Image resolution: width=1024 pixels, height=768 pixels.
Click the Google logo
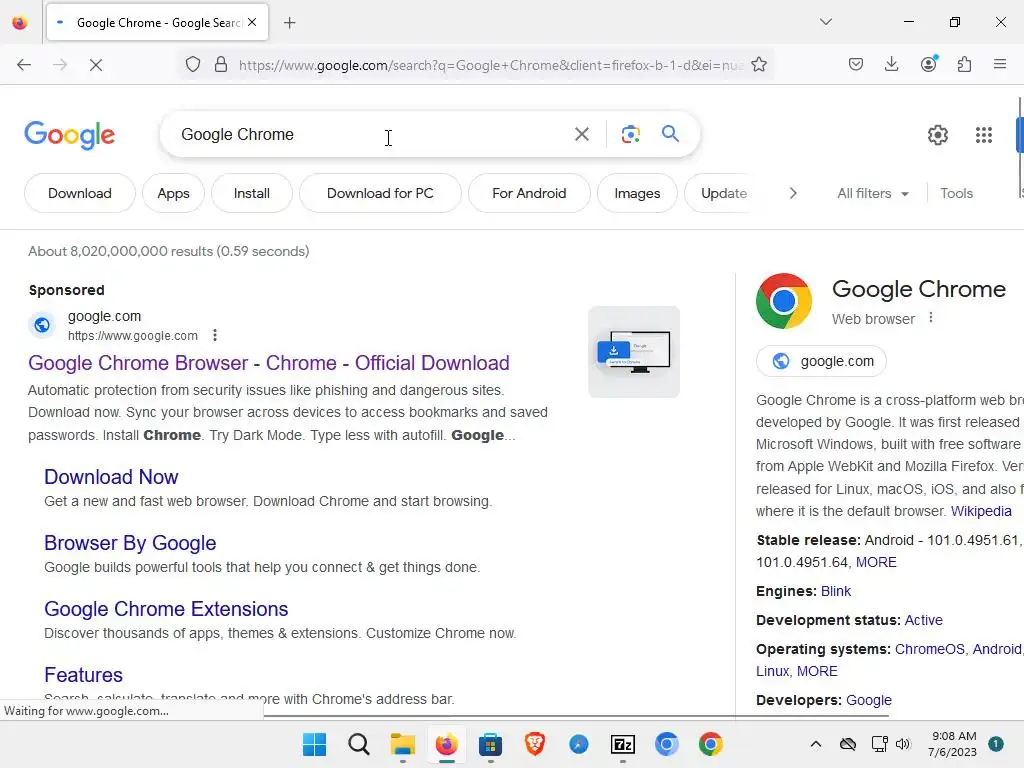(x=70, y=135)
